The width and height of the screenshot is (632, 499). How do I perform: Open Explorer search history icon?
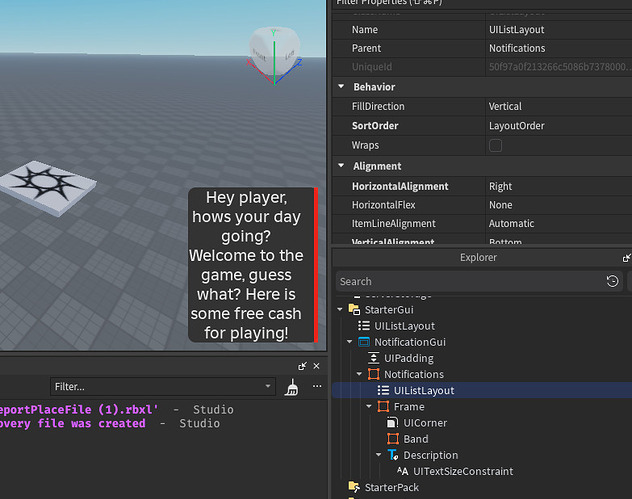613,281
